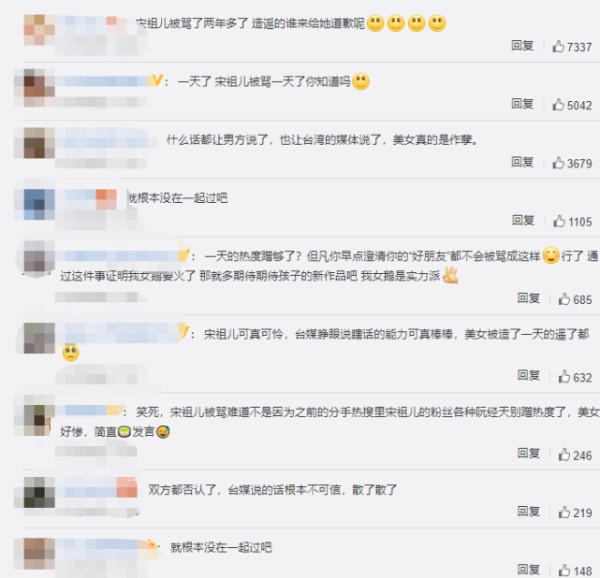Open the first commenter's avatar

[x=39, y=30]
